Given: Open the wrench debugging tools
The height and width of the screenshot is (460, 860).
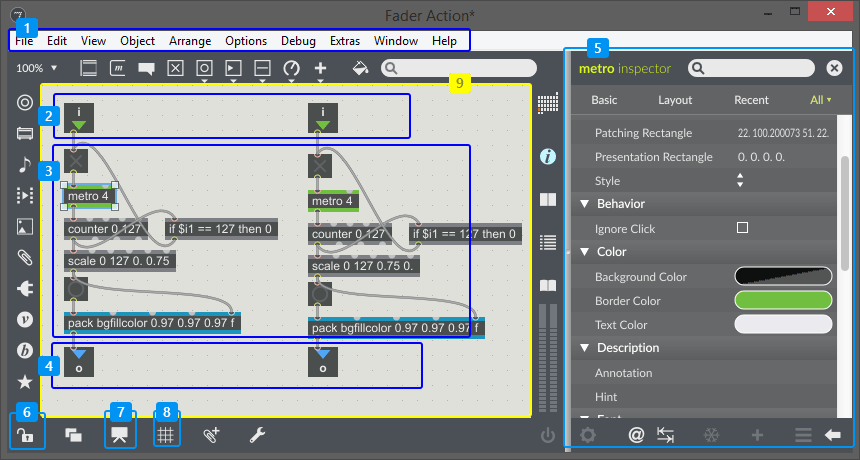Looking at the screenshot, I should [x=257, y=435].
